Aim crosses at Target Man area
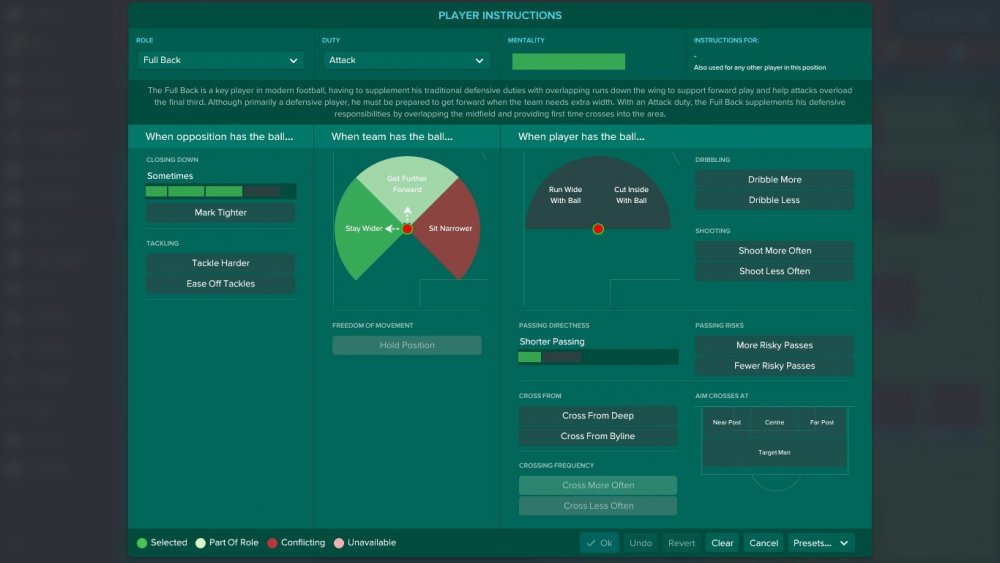This screenshot has height=563, width=1000. tap(774, 452)
